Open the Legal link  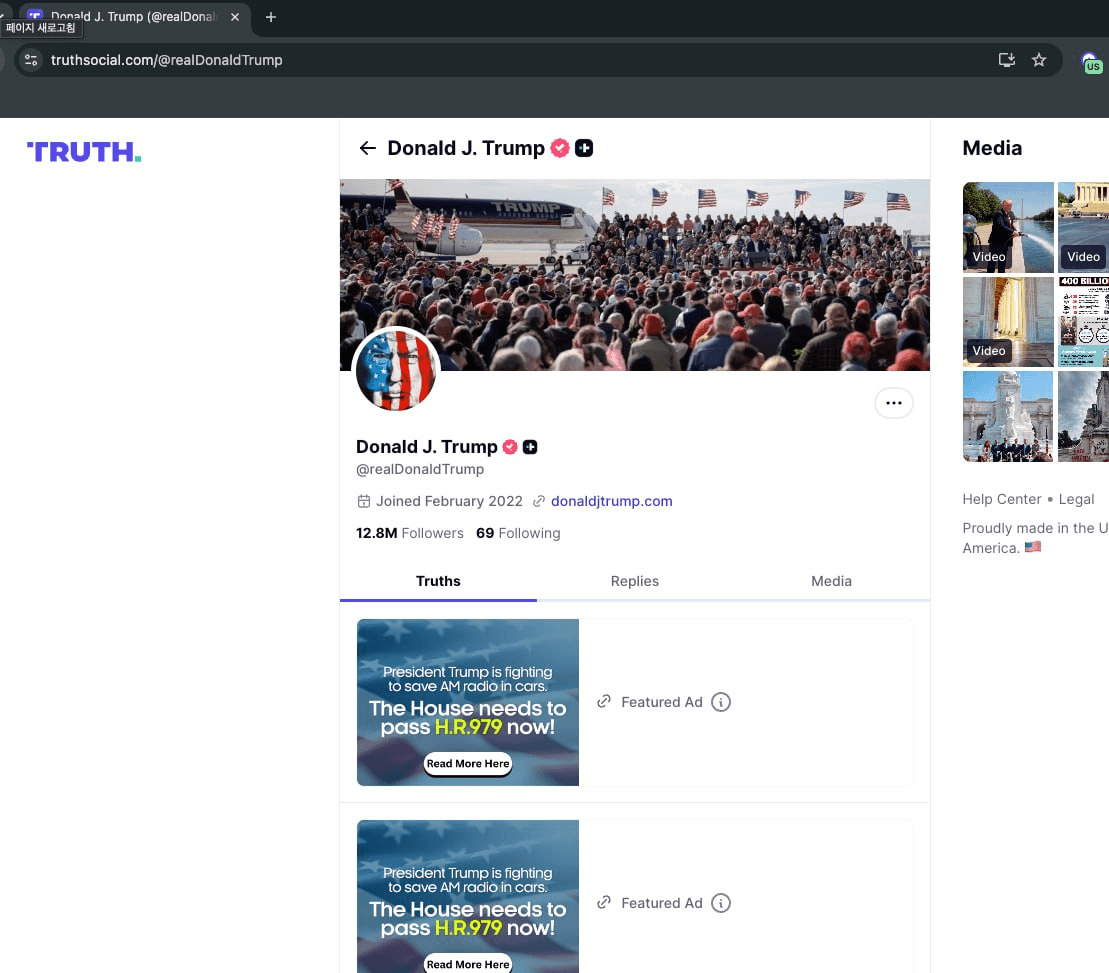click(x=1076, y=499)
